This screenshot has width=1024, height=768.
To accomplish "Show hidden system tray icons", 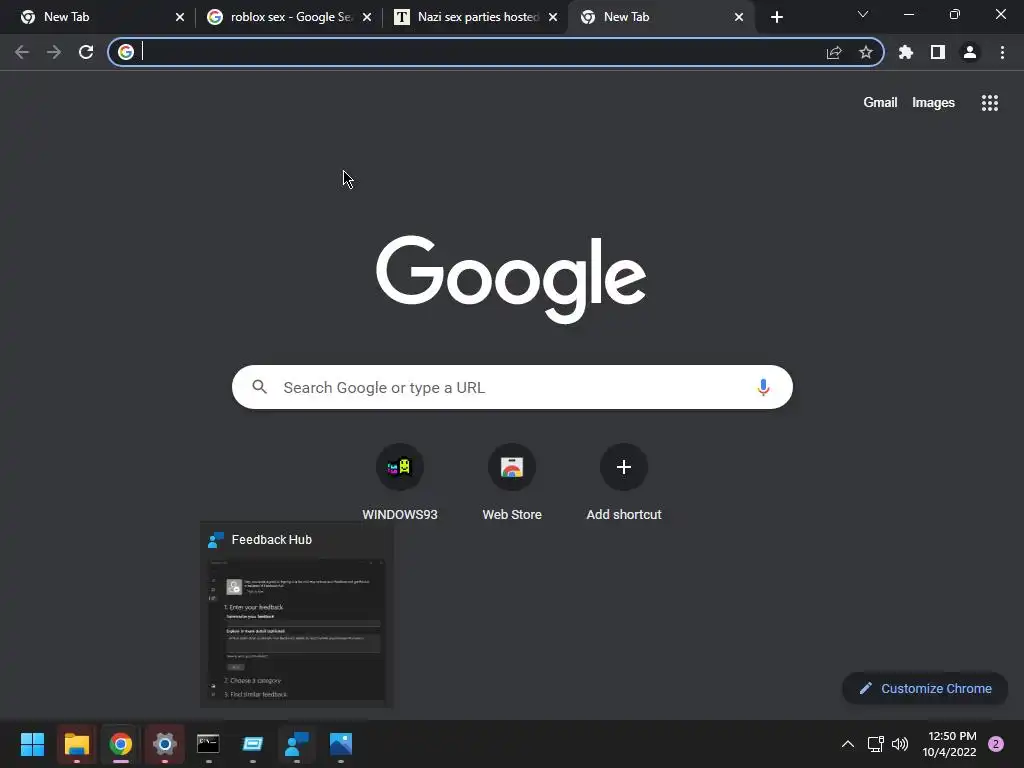I will (x=848, y=744).
